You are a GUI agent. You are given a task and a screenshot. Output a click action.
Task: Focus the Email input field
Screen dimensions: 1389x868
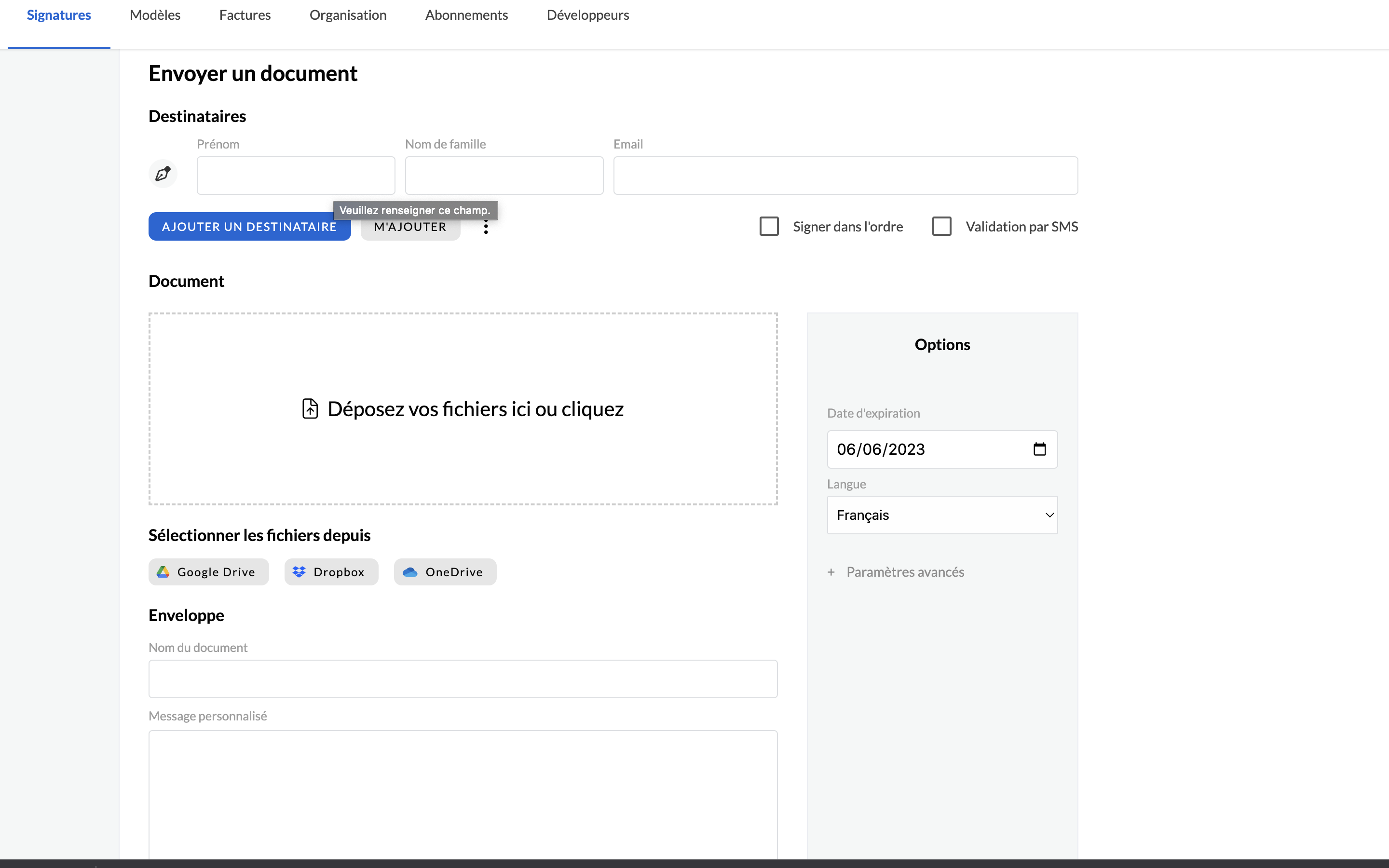point(845,176)
